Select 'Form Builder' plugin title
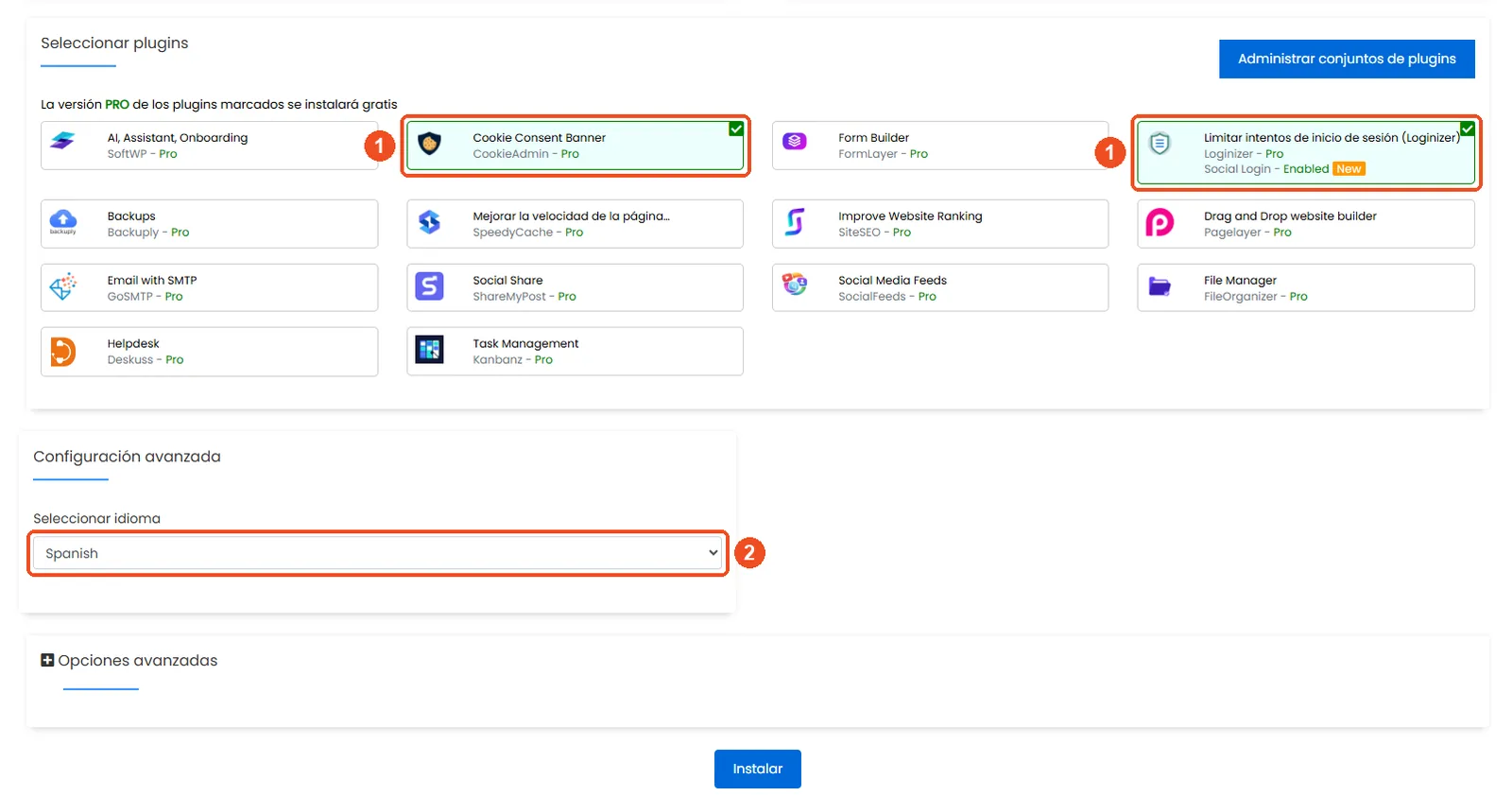 873,137
